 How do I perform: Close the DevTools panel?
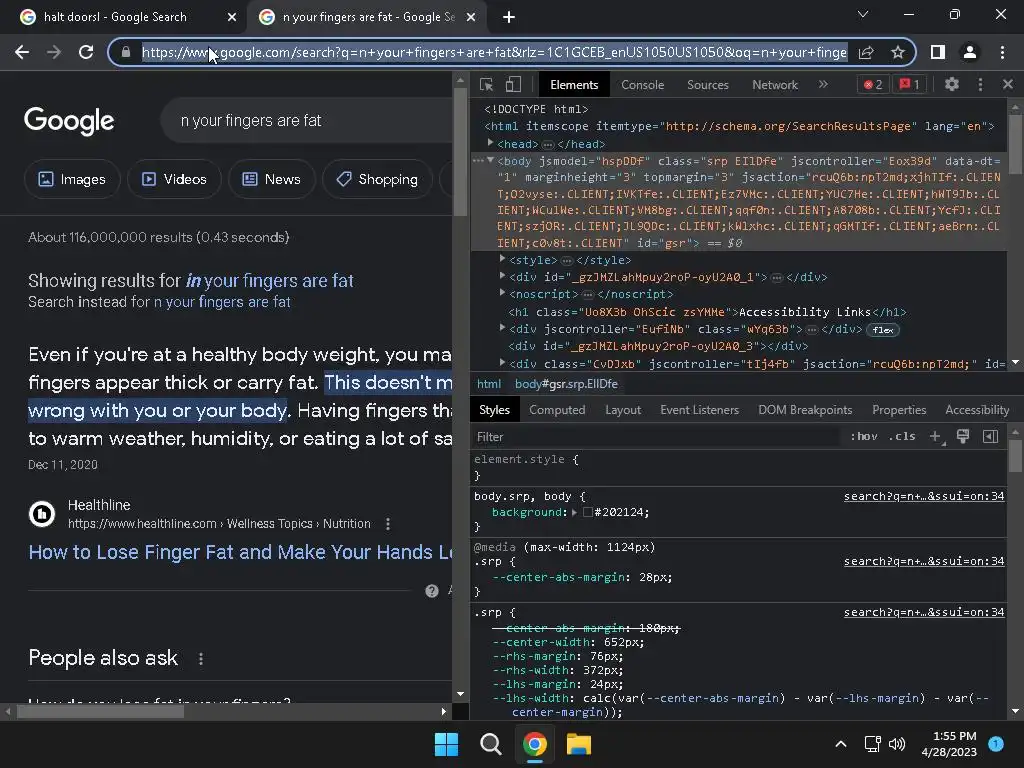point(1008,84)
